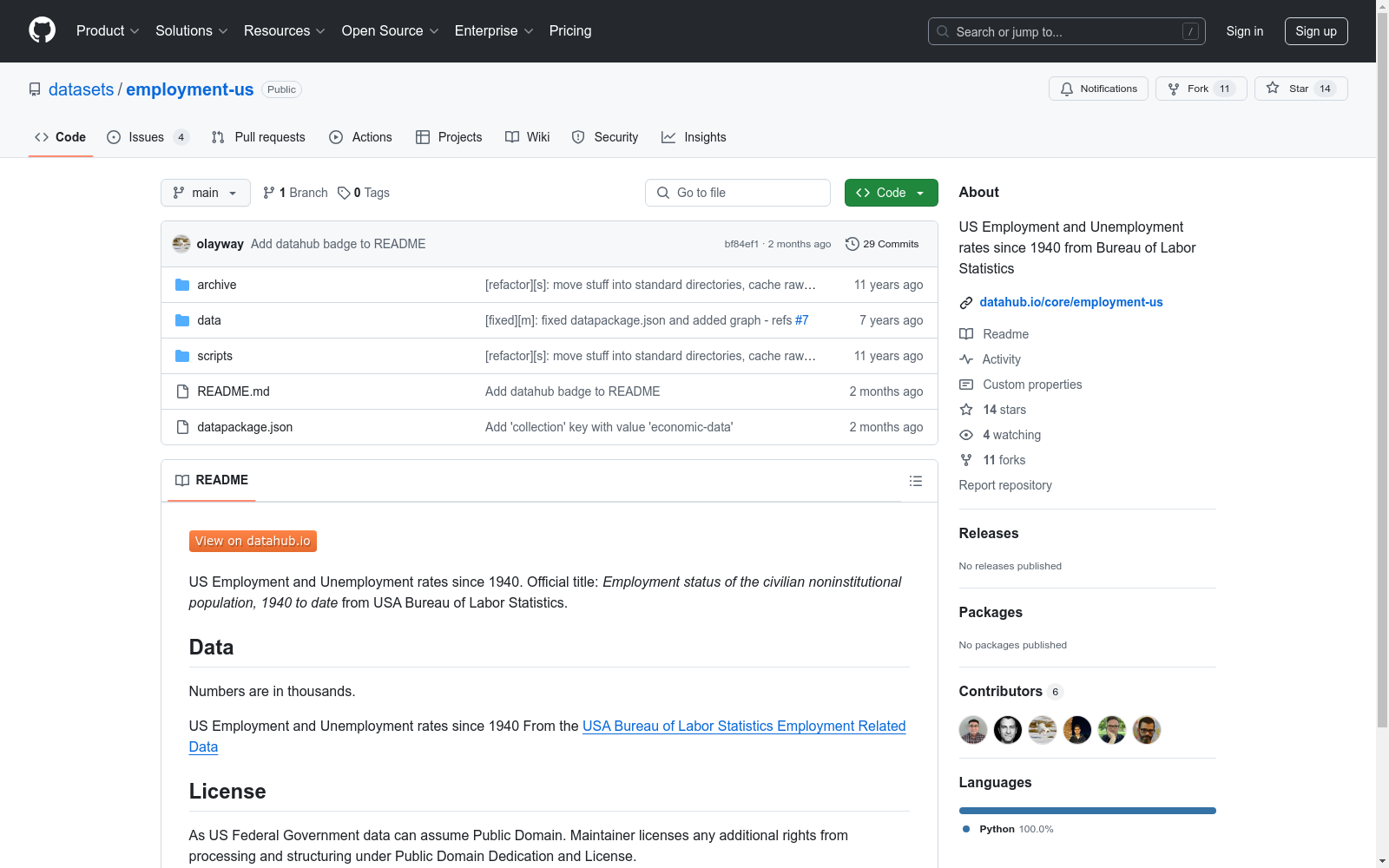Click the Sign up button
Image resolution: width=1389 pixels, height=868 pixels.
click(1316, 31)
